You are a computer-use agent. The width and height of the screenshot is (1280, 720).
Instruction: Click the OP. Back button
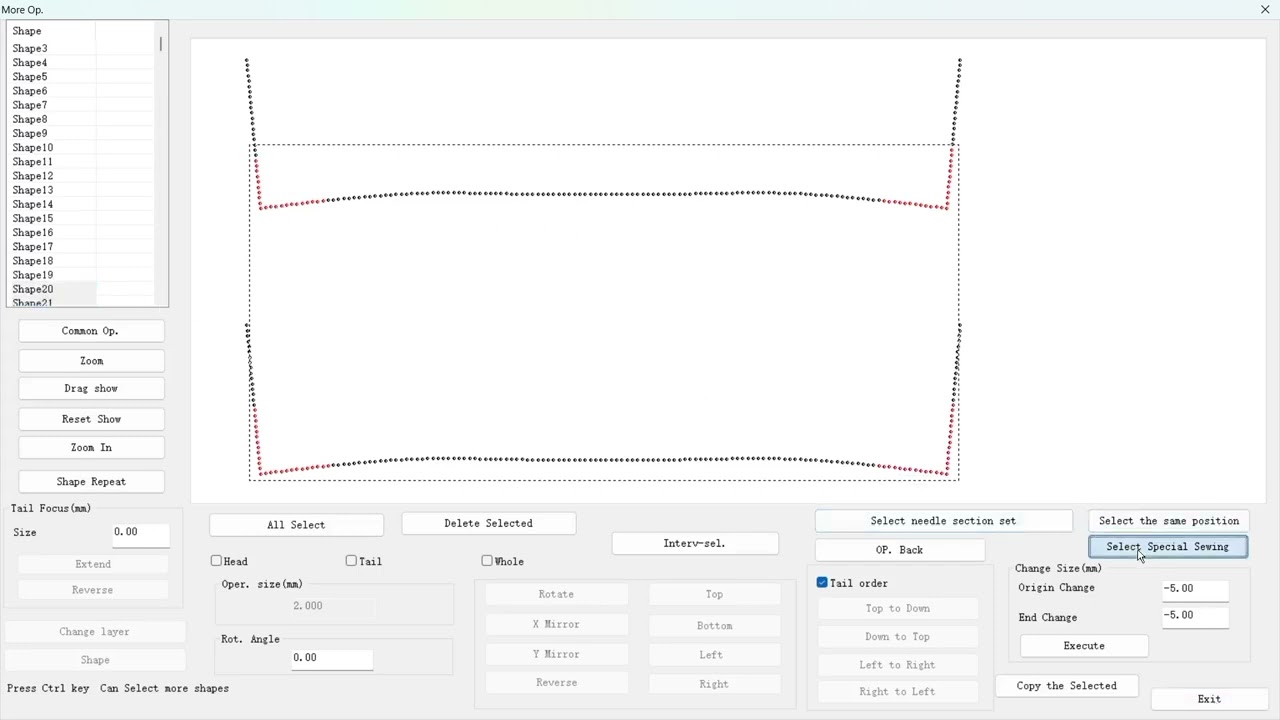pyautogui.click(x=899, y=550)
